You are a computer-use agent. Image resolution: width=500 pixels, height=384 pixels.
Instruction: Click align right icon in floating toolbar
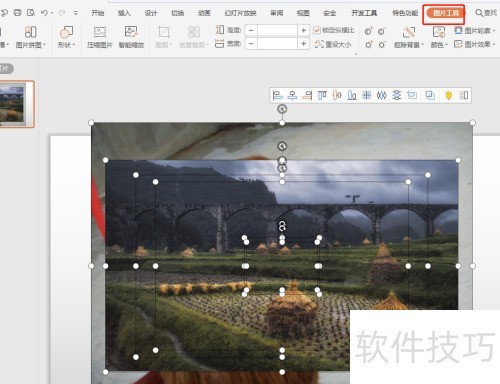[307, 95]
